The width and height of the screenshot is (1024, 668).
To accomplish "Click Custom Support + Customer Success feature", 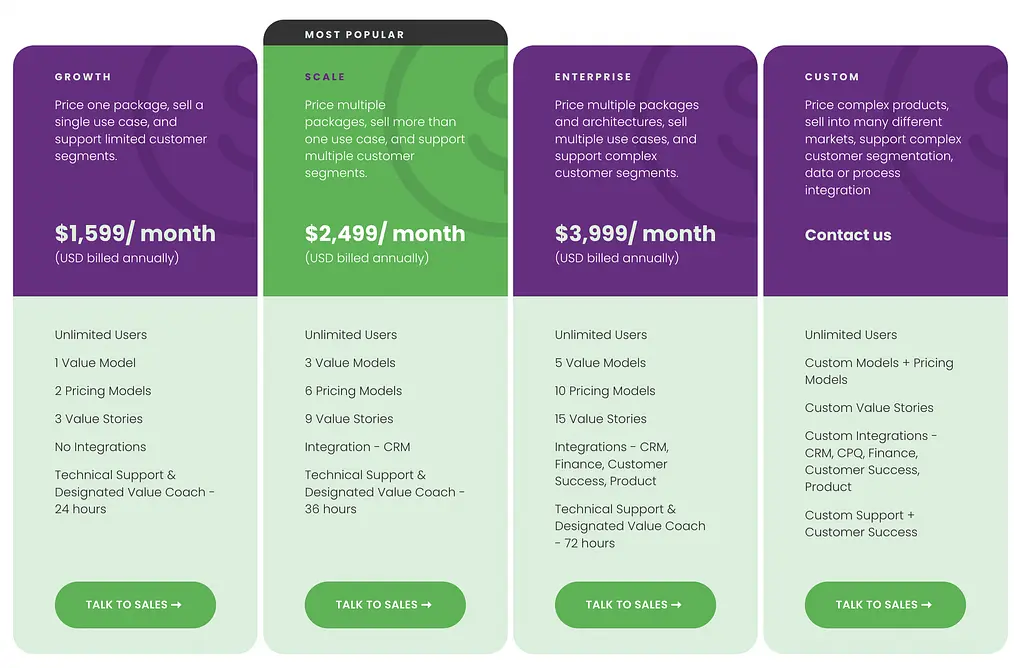I will (860, 524).
